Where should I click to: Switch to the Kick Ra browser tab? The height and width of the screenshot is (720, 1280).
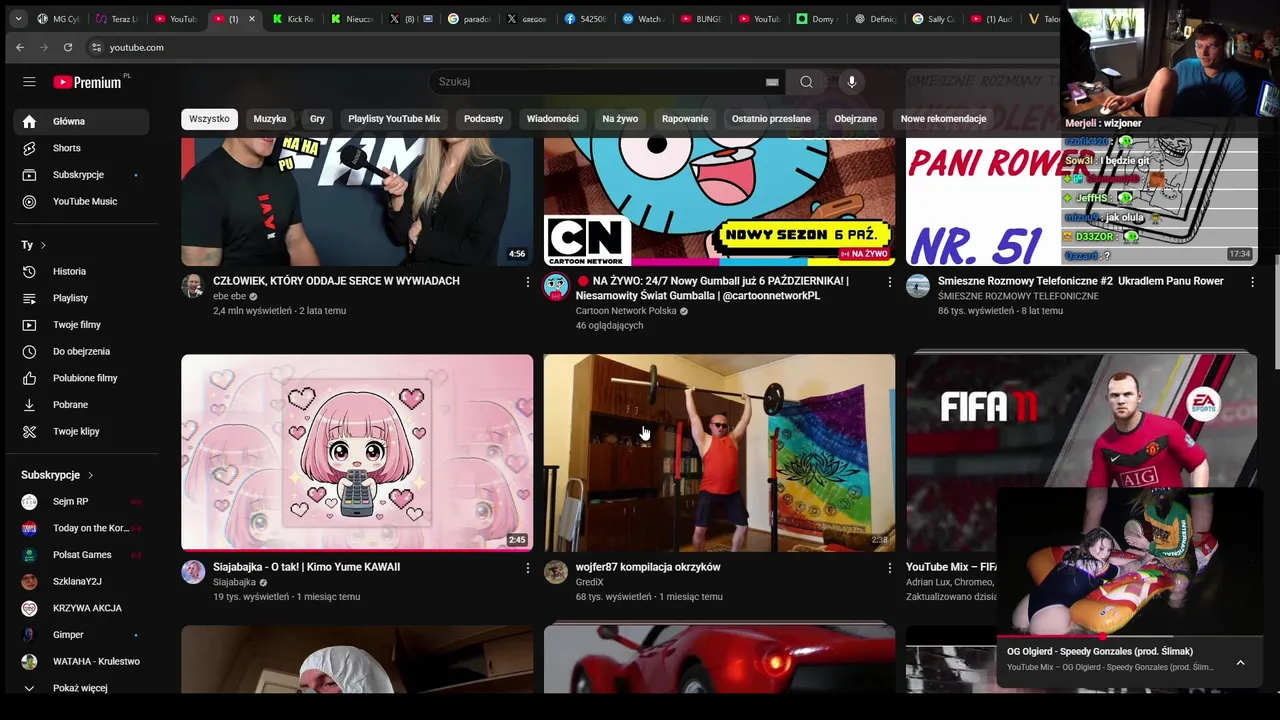[x=294, y=19]
